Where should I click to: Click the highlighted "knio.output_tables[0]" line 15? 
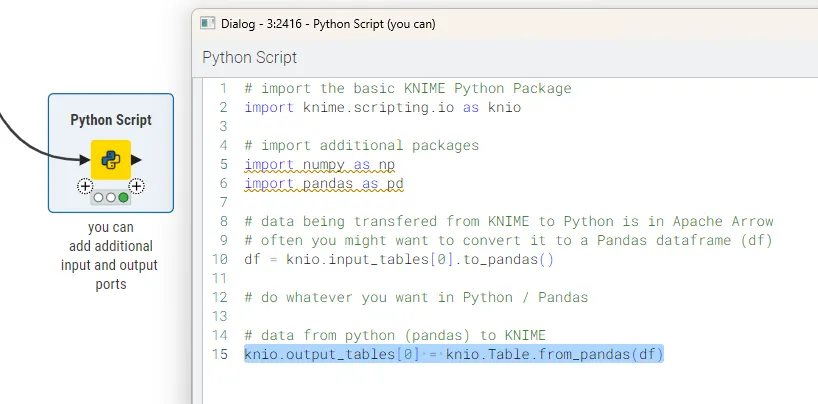tap(454, 354)
